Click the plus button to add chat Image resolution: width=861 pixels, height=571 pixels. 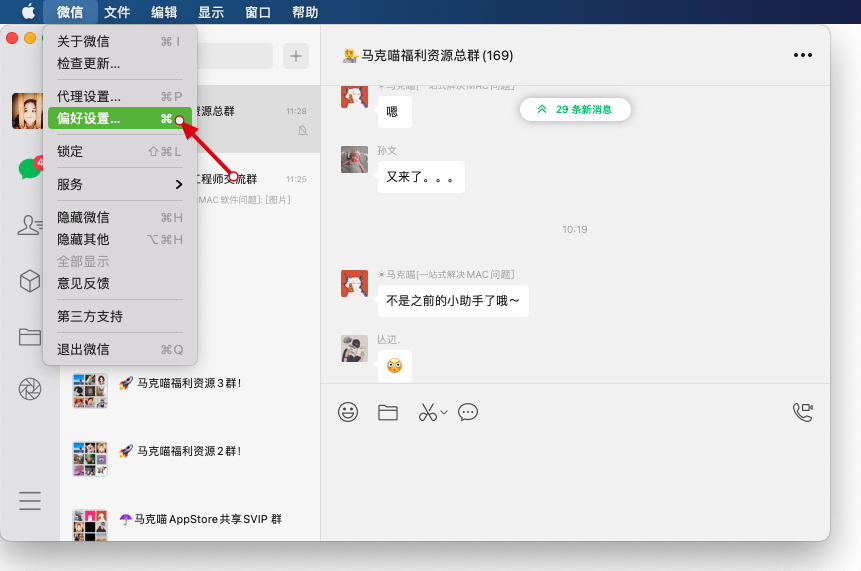[296, 56]
